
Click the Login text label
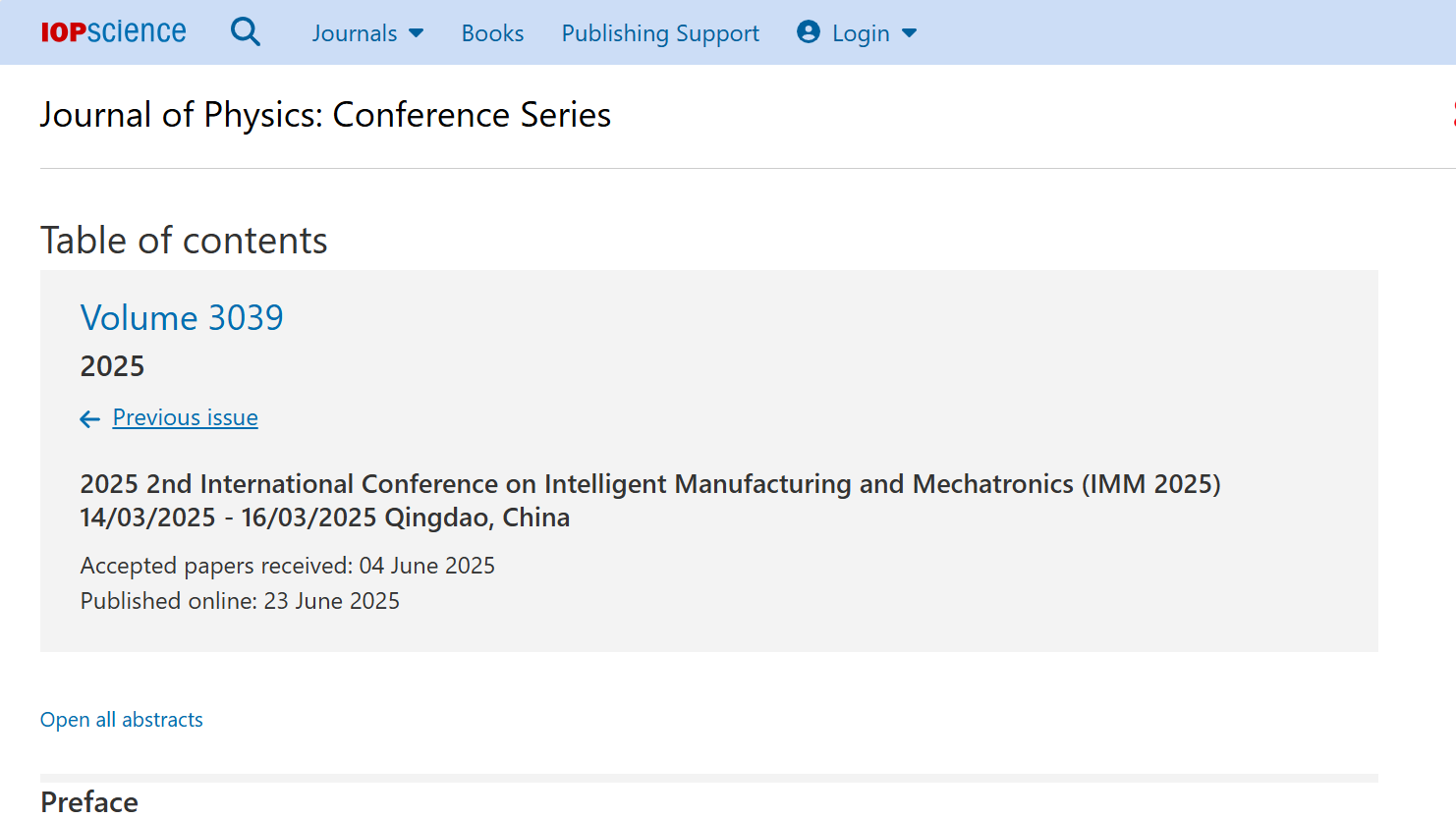click(x=861, y=33)
